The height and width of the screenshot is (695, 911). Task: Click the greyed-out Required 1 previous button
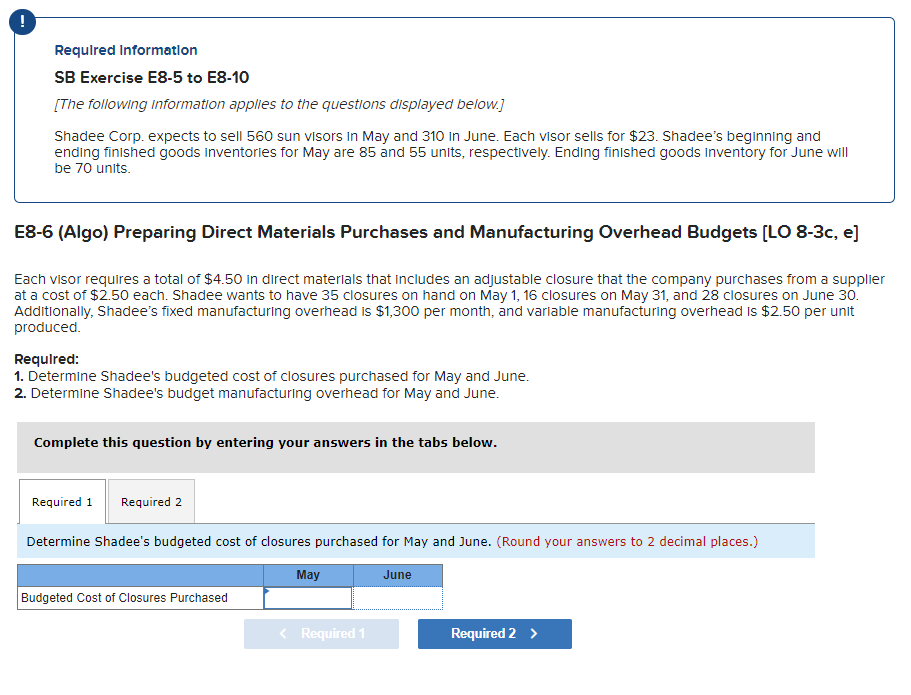coord(321,633)
